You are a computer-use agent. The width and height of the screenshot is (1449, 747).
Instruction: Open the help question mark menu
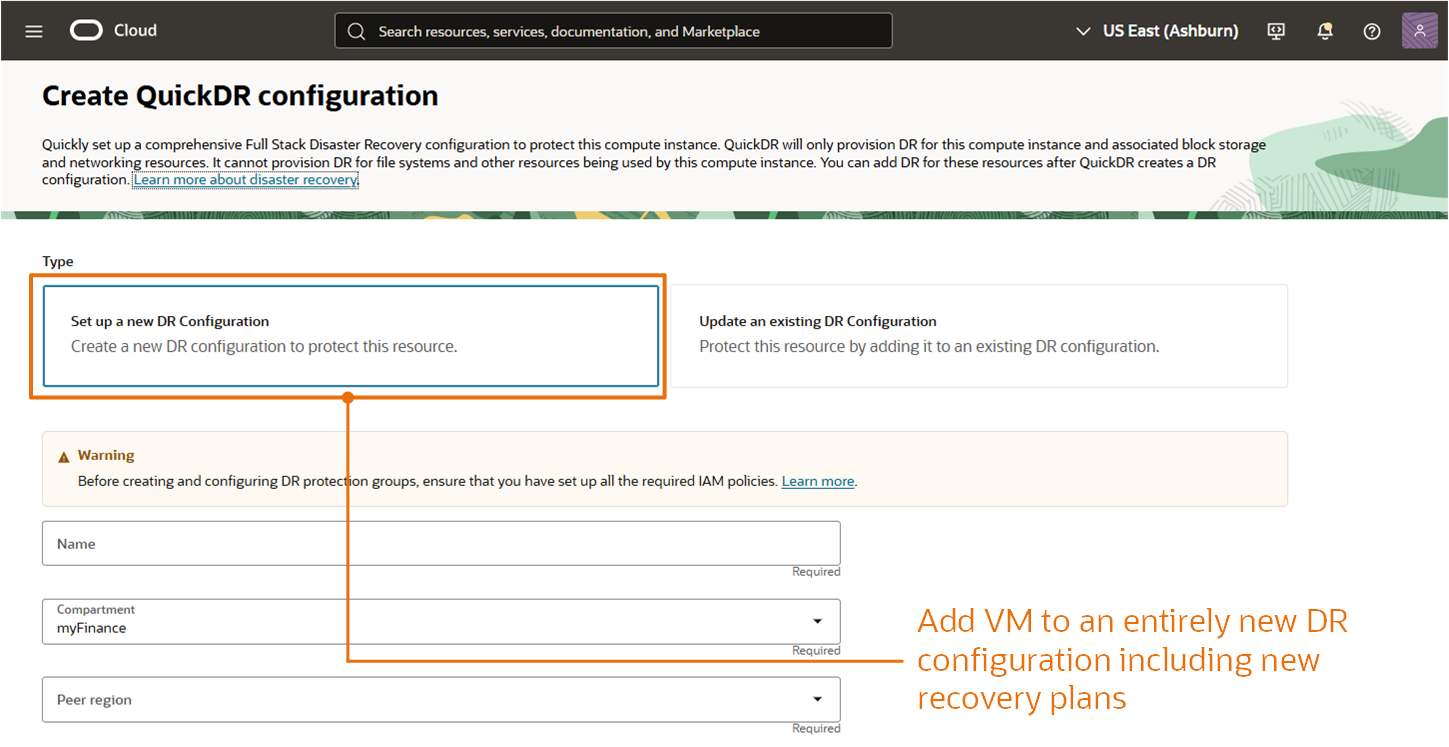click(x=1371, y=31)
